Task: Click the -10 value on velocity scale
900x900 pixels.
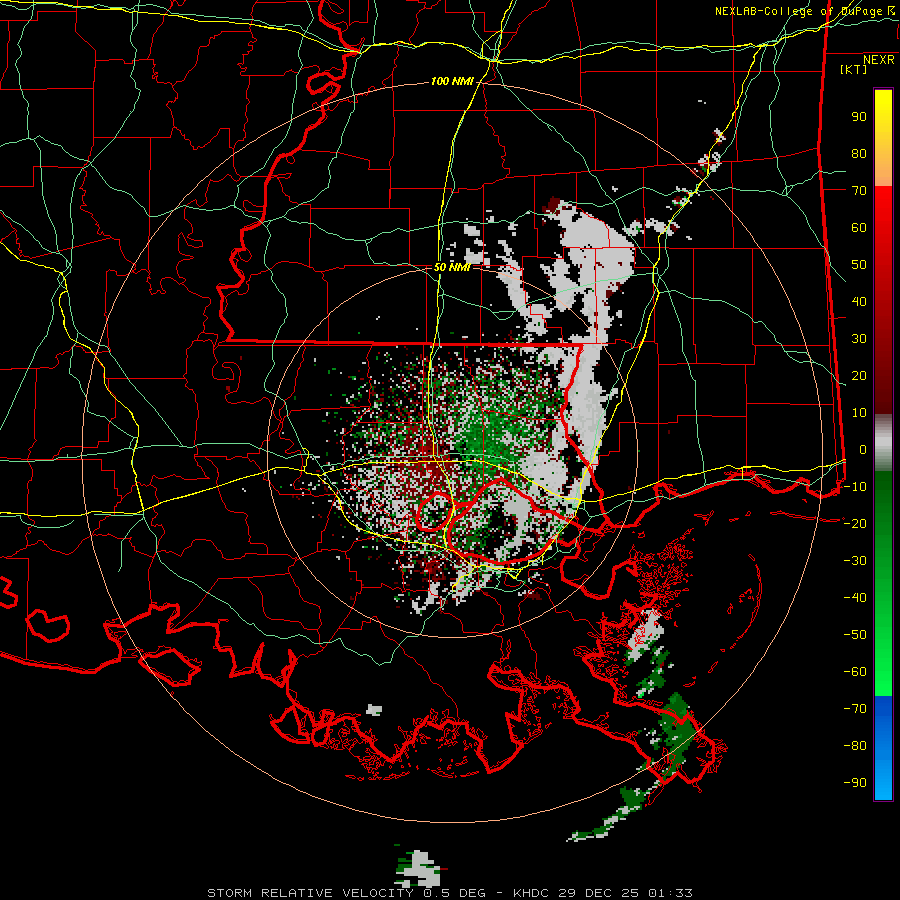Action: [855, 487]
